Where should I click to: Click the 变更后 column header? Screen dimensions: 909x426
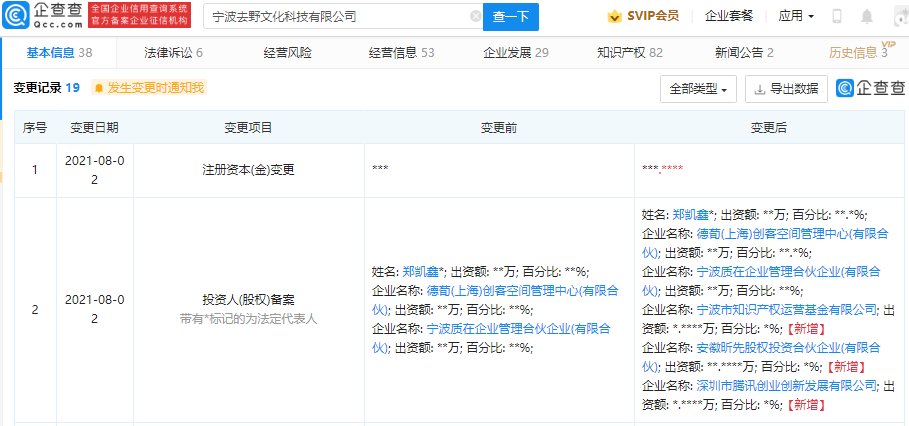(x=769, y=128)
